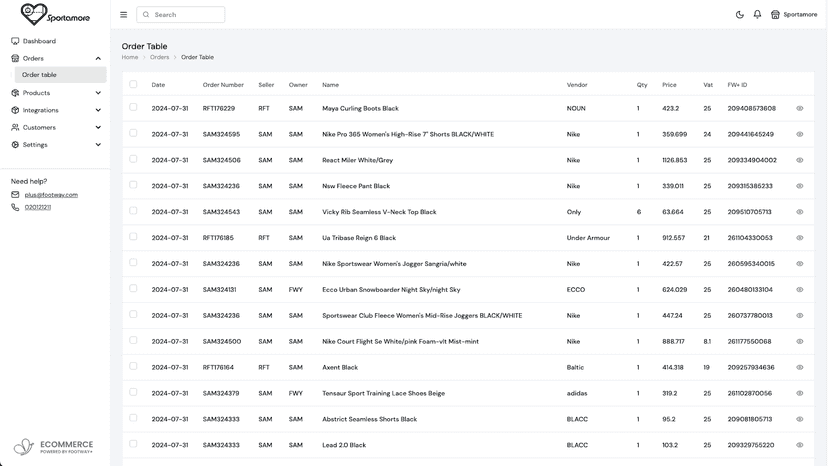
Task: View details eye icon for Abstrict Seamless Shorts
Action: click(799, 419)
